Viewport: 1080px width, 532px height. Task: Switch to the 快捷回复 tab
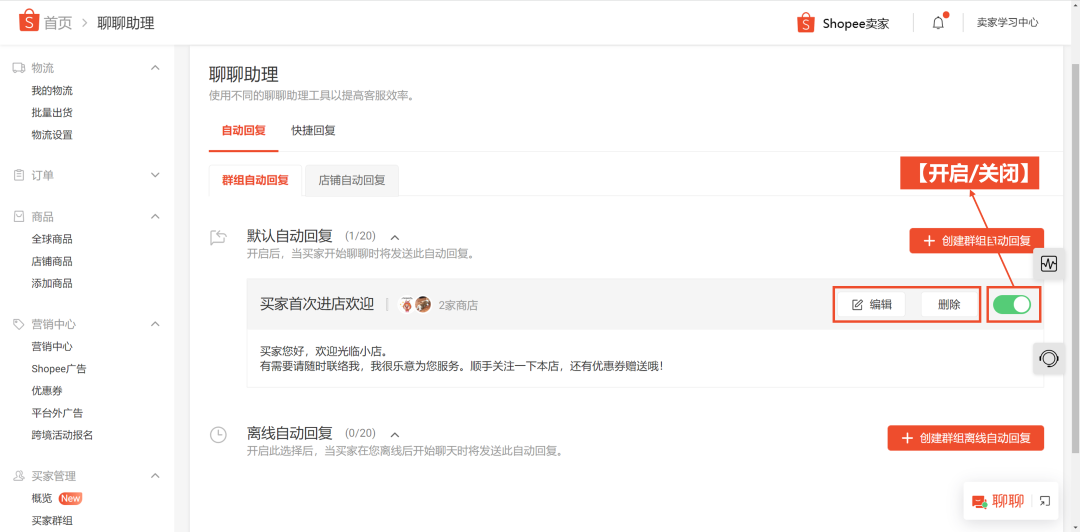point(313,130)
